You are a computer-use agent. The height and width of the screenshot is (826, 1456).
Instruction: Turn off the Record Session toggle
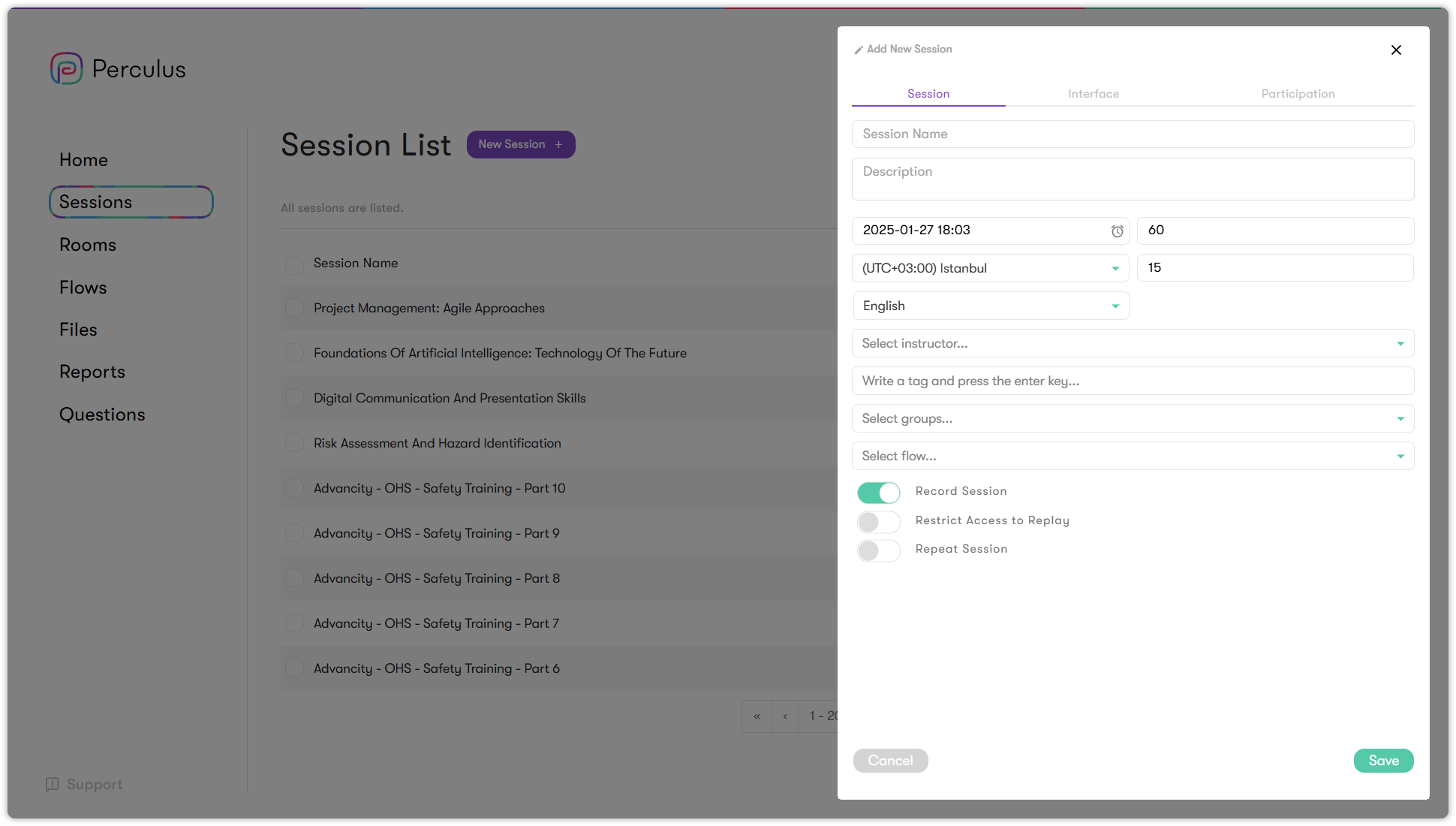coord(879,493)
